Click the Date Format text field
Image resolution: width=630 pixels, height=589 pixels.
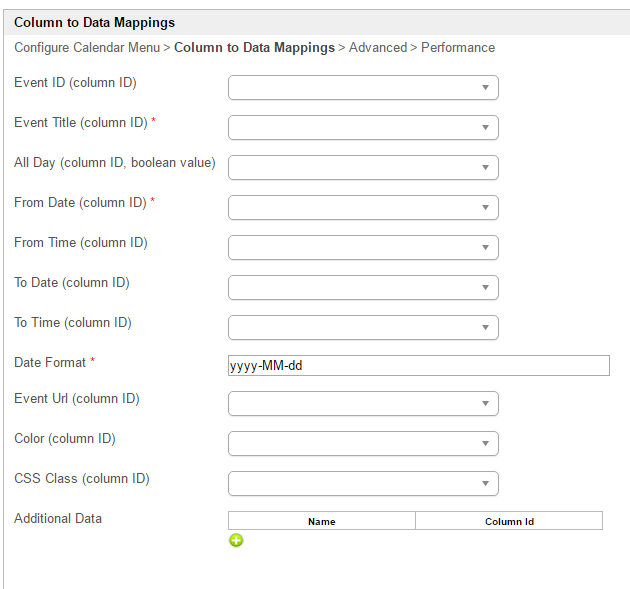418,366
